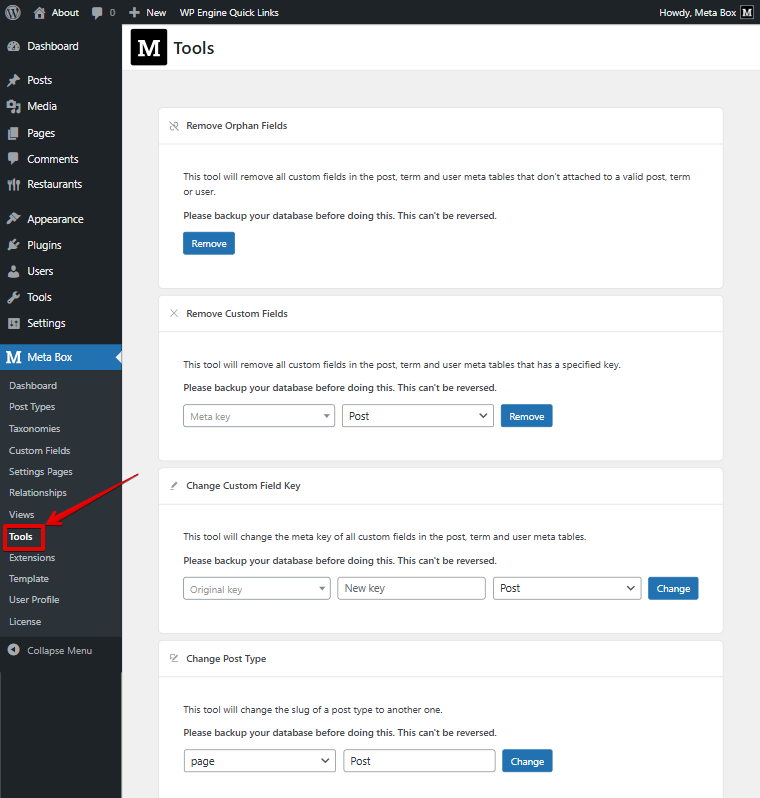Go to Posts in the sidebar
The image size is (760, 798).
tap(40, 80)
